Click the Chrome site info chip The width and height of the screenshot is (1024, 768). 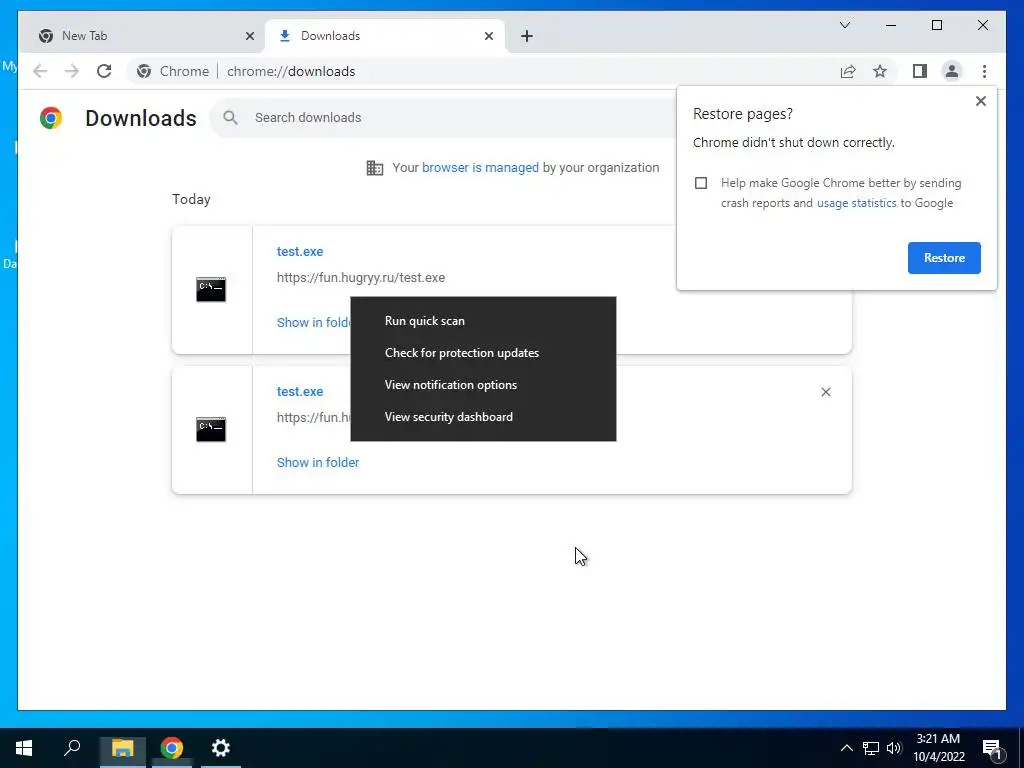click(x=173, y=71)
